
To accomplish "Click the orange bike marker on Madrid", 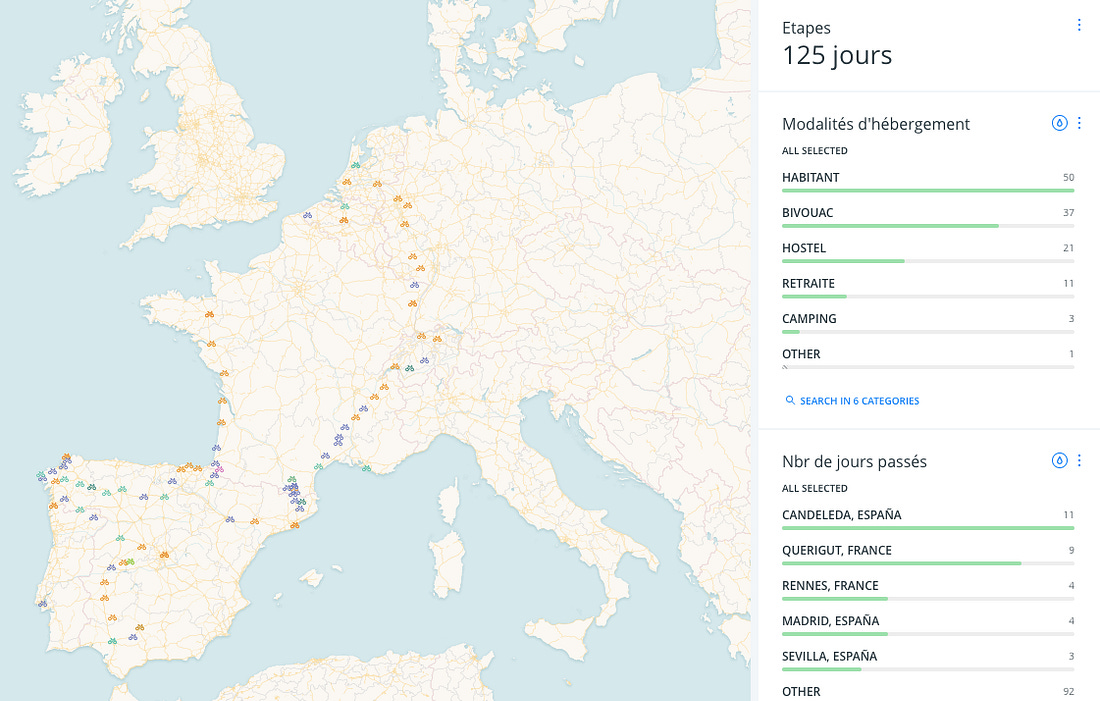I will [x=164, y=555].
